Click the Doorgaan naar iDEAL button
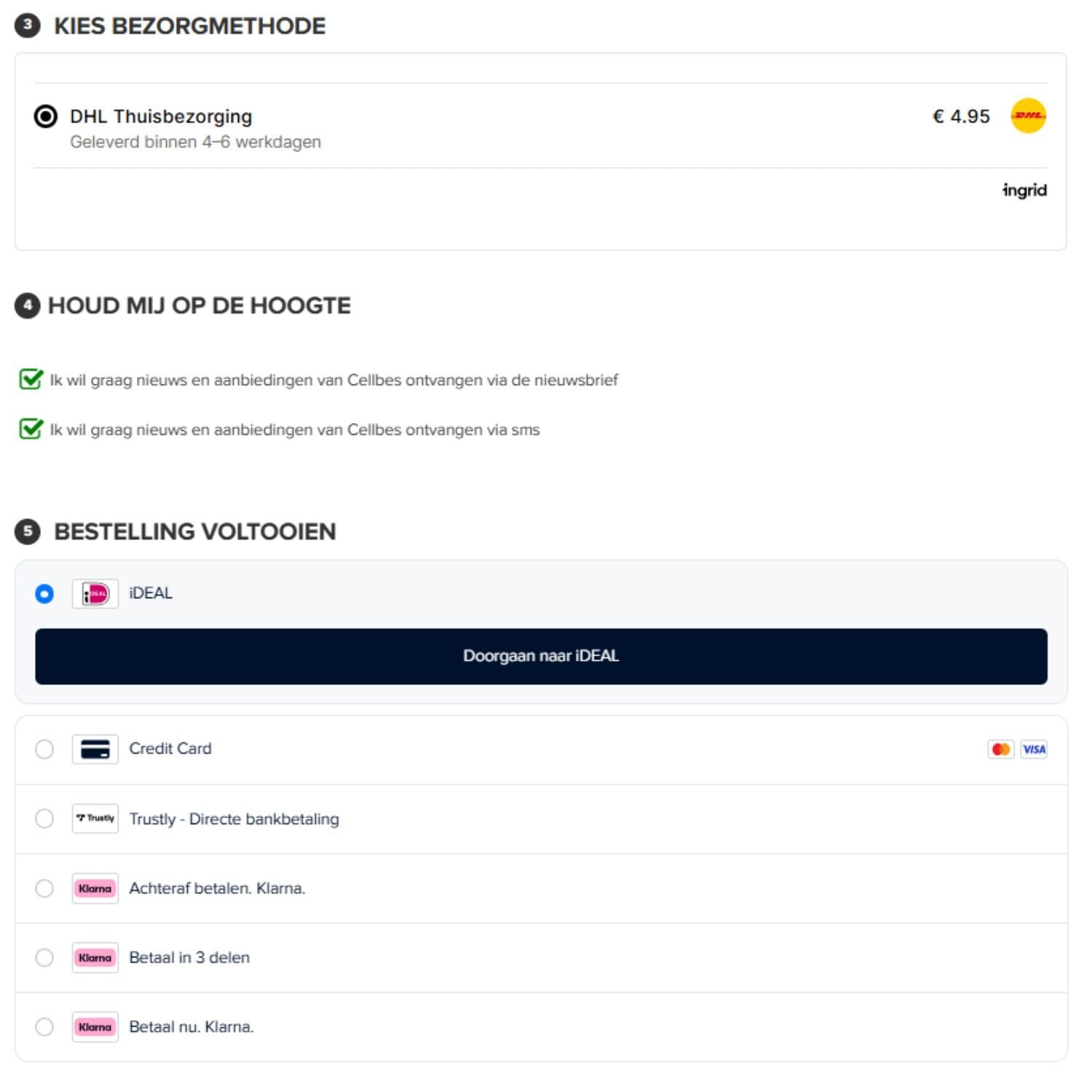1092x1092 pixels. (x=541, y=656)
